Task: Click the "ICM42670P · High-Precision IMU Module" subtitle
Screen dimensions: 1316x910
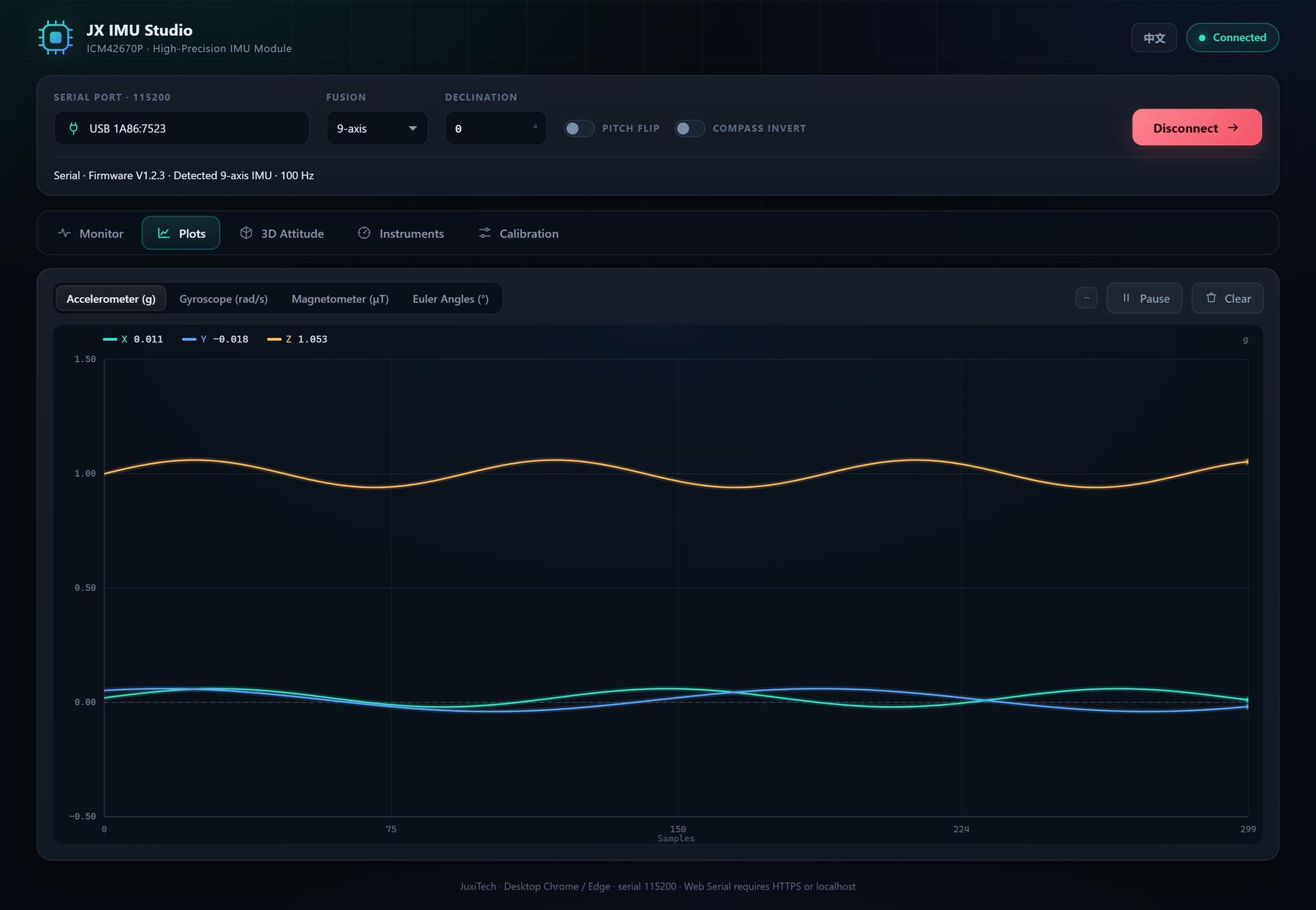Action: click(189, 48)
